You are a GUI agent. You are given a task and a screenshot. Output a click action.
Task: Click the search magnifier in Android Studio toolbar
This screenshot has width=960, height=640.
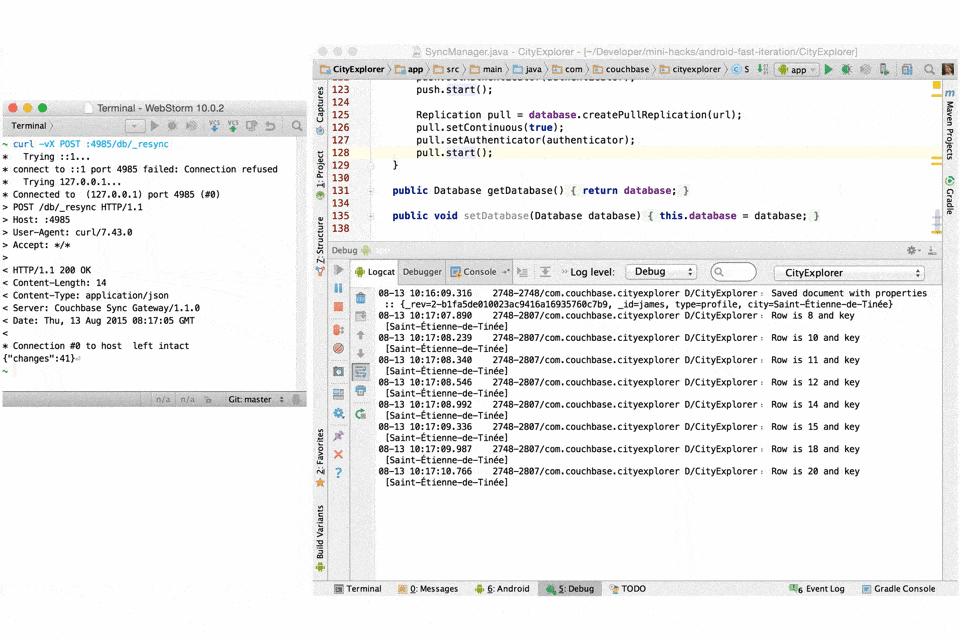pyautogui.click(x=929, y=70)
